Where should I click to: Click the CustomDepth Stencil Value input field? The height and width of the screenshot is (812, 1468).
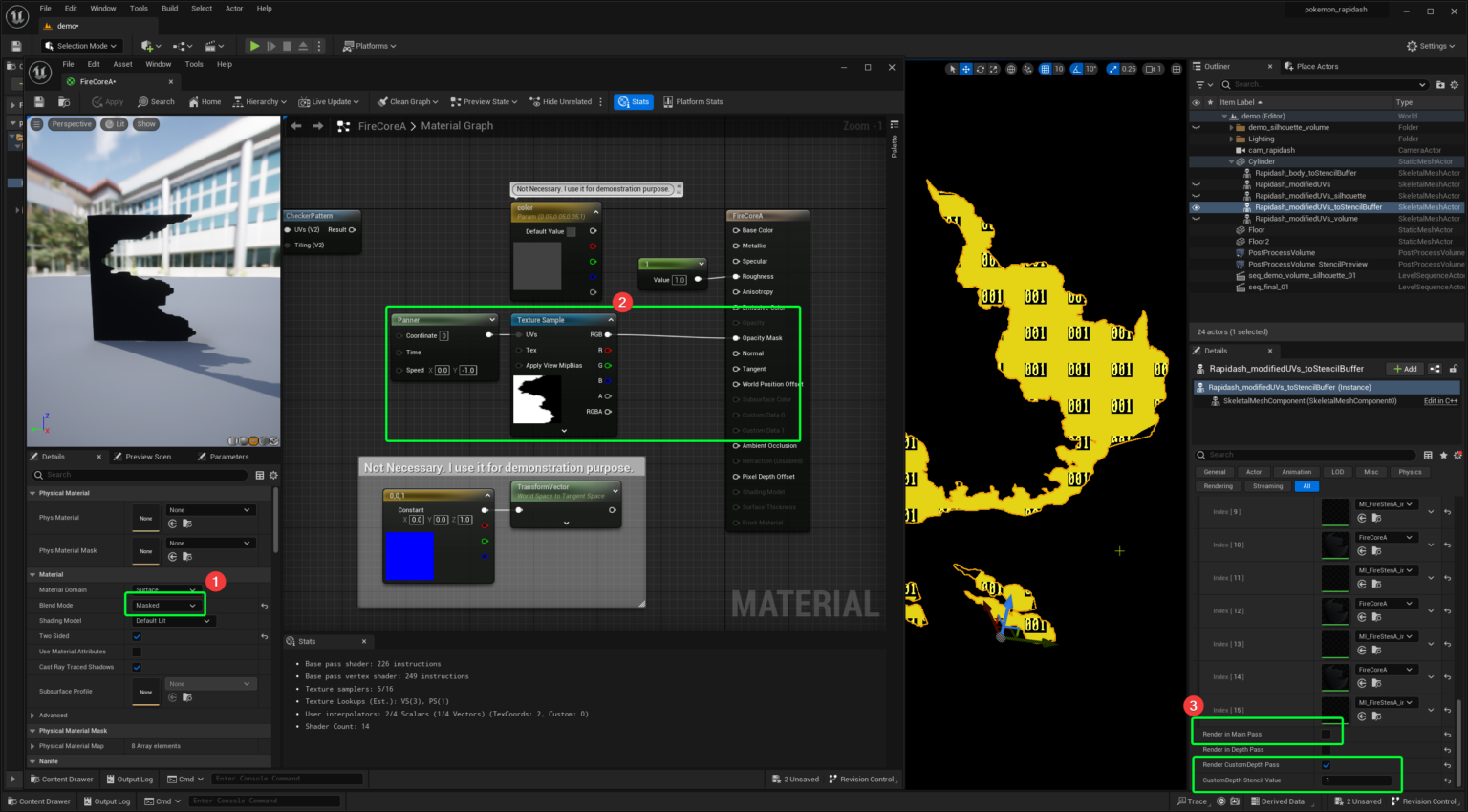pos(1356,780)
